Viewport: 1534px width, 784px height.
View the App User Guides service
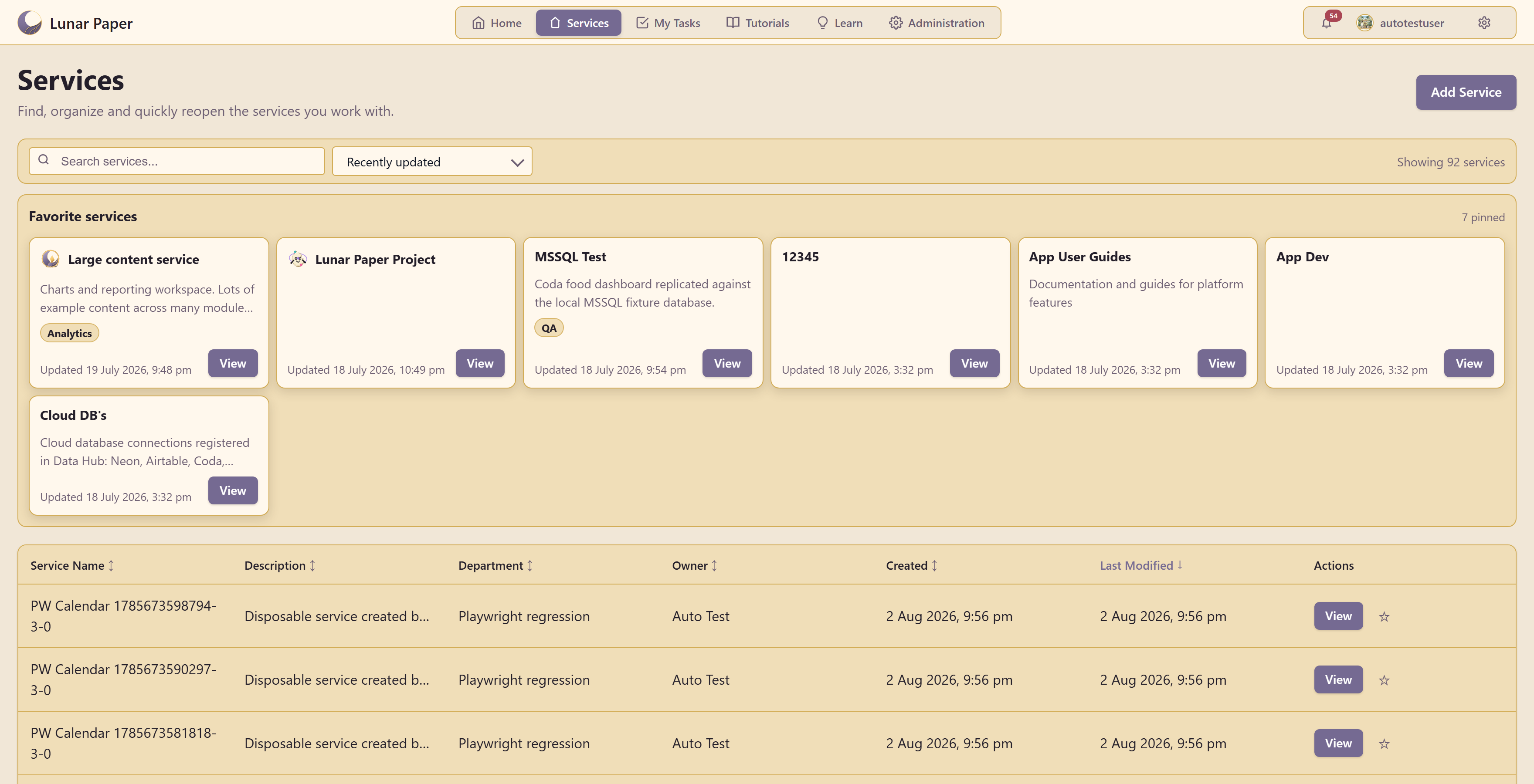tap(1222, 363)
